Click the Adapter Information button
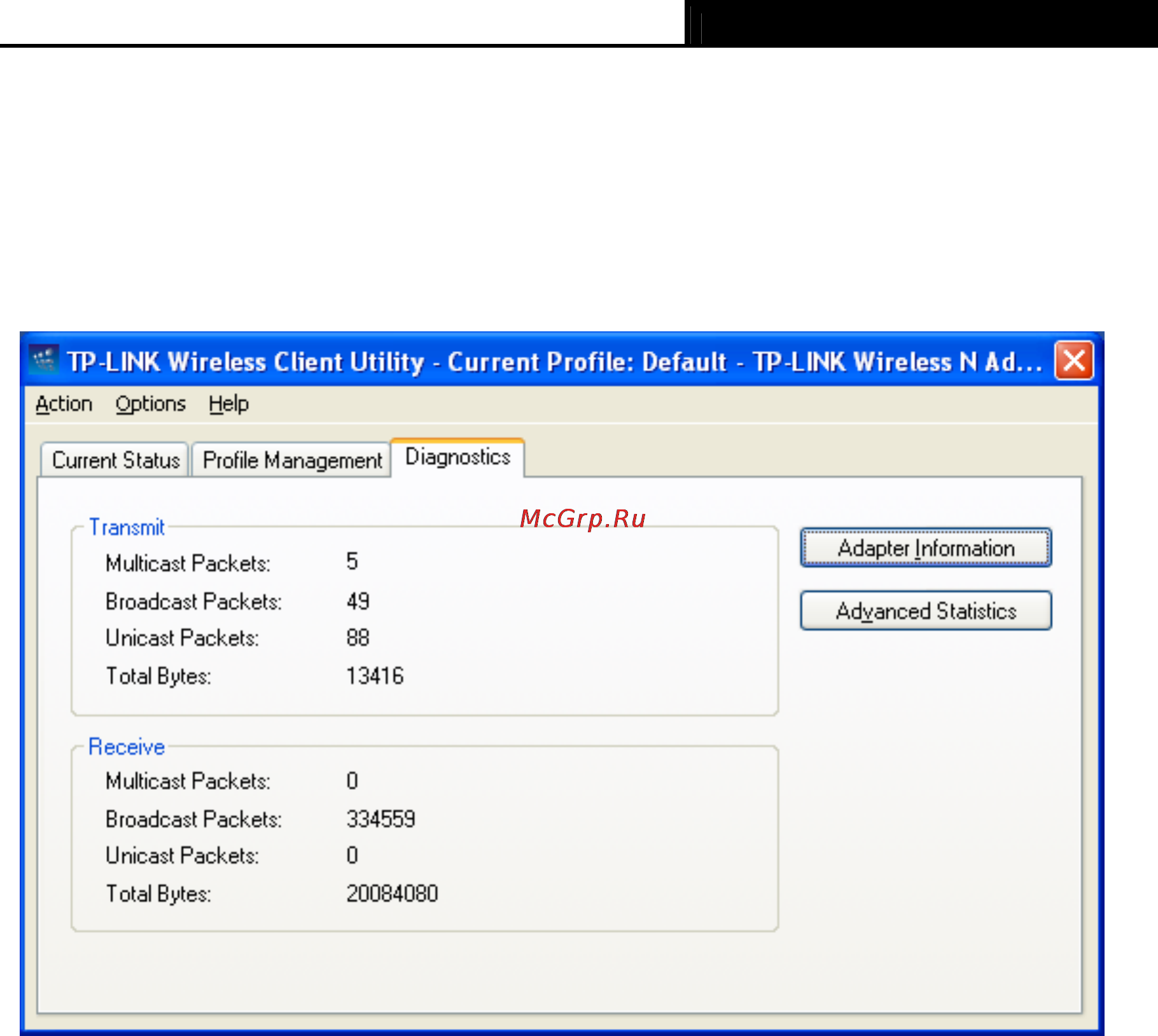 point(926,548)
